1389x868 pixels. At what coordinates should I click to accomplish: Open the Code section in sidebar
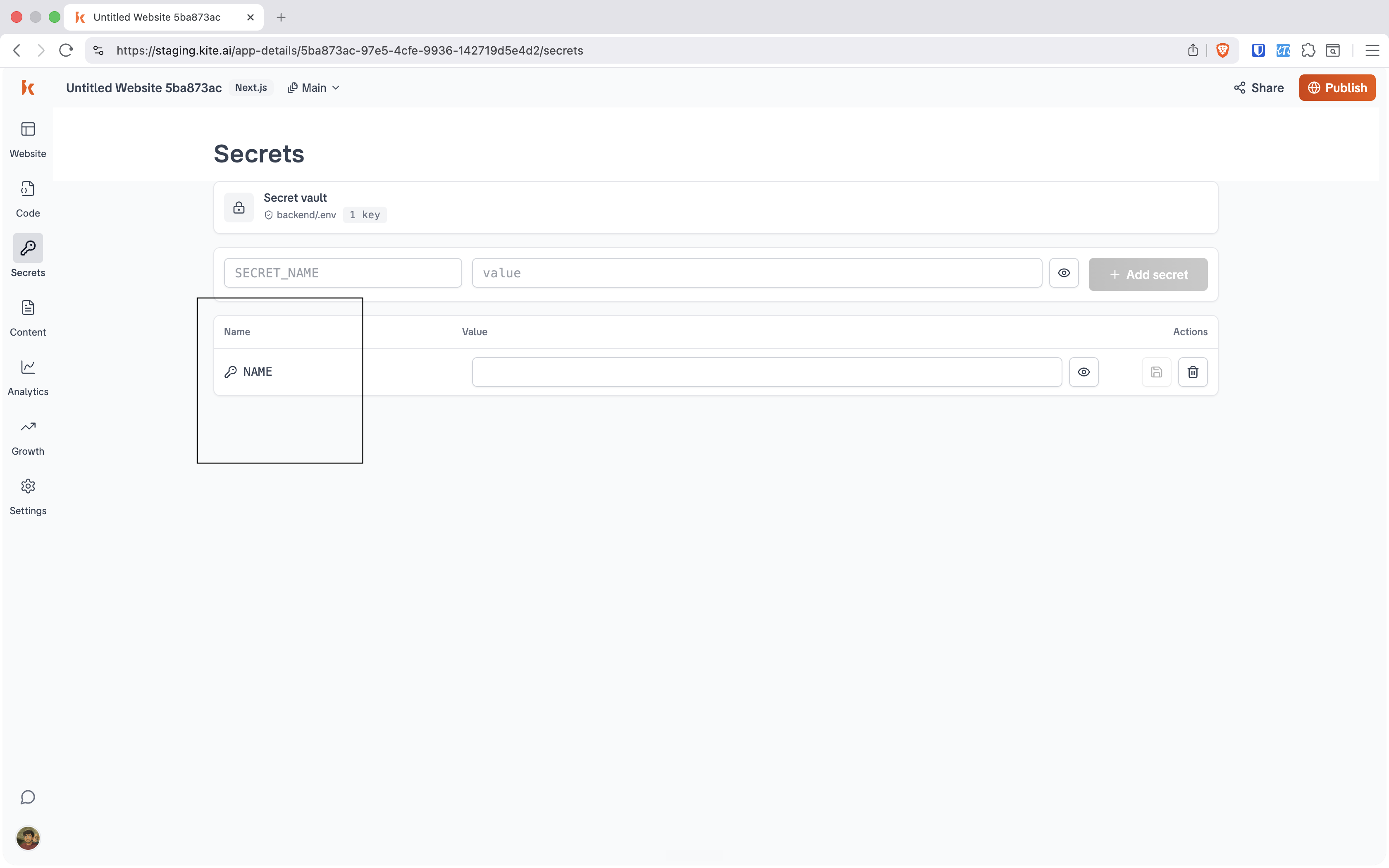(28, 199)
